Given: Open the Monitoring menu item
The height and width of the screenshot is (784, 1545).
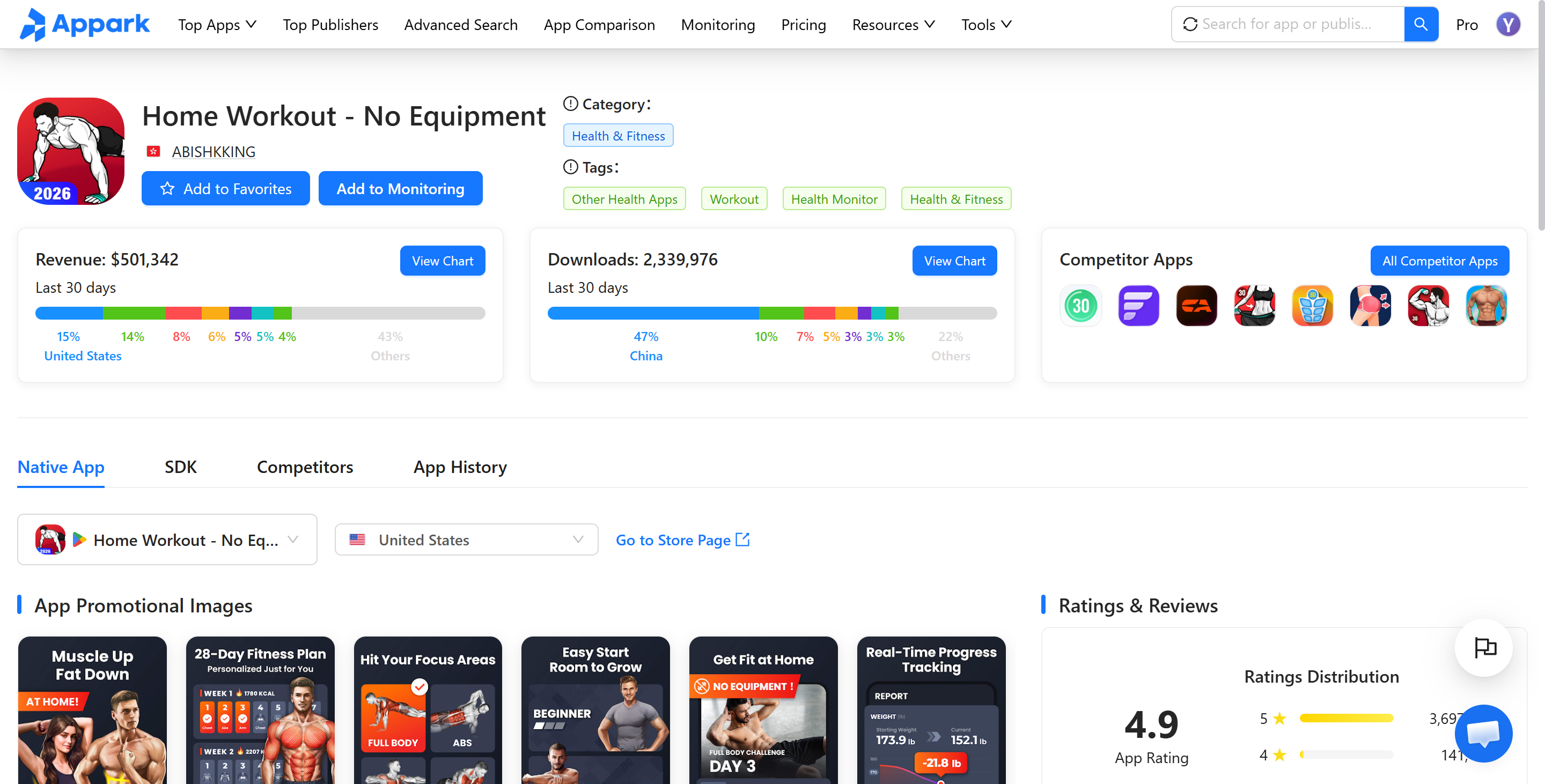Looking at the screenshot, I should point(718,25).
